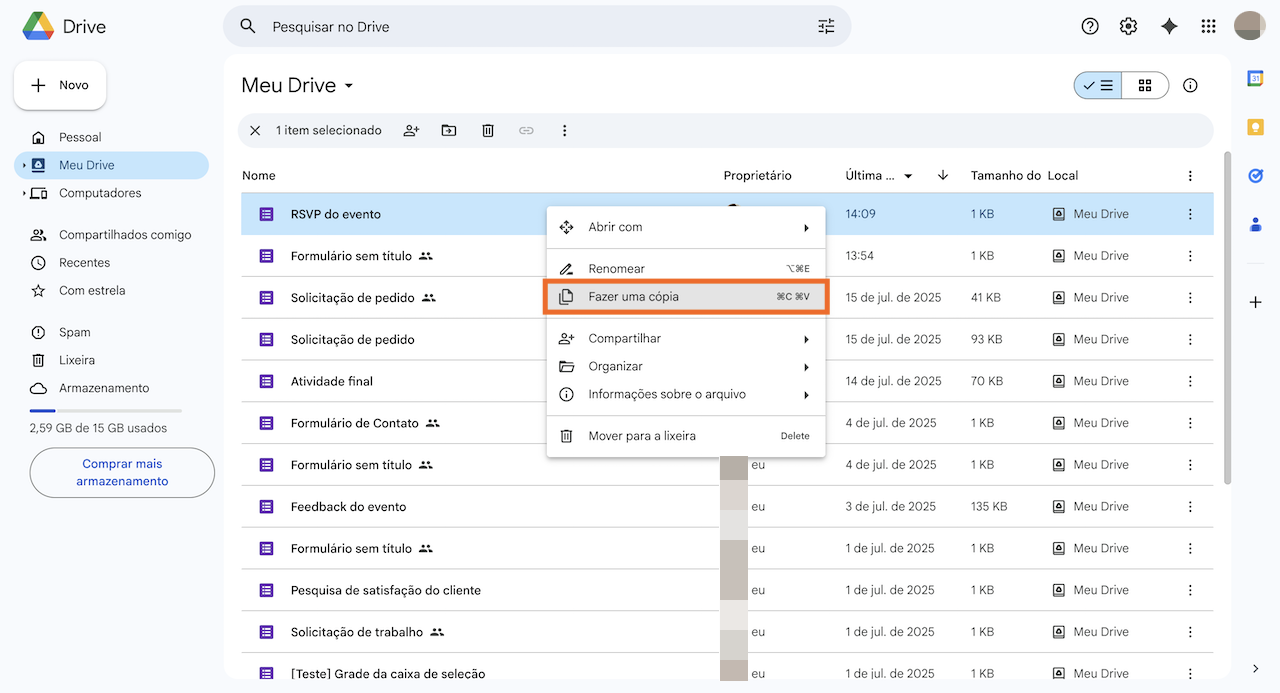Open Google Calendar in side panel
Screen dimensions: 1280x693
pos(1255,79)
